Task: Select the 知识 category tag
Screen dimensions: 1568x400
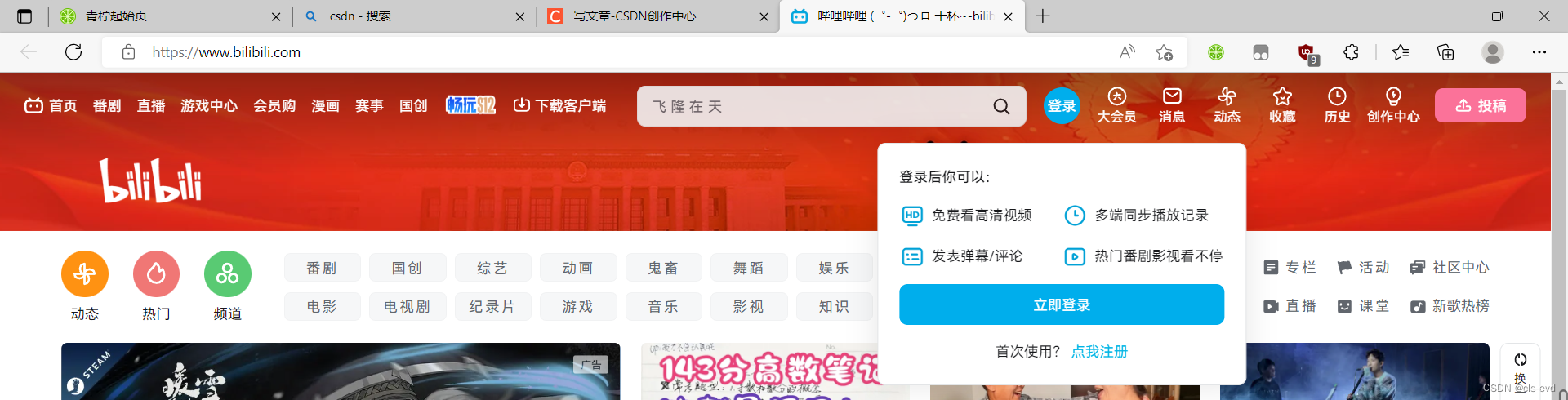Action: point(834,306)
